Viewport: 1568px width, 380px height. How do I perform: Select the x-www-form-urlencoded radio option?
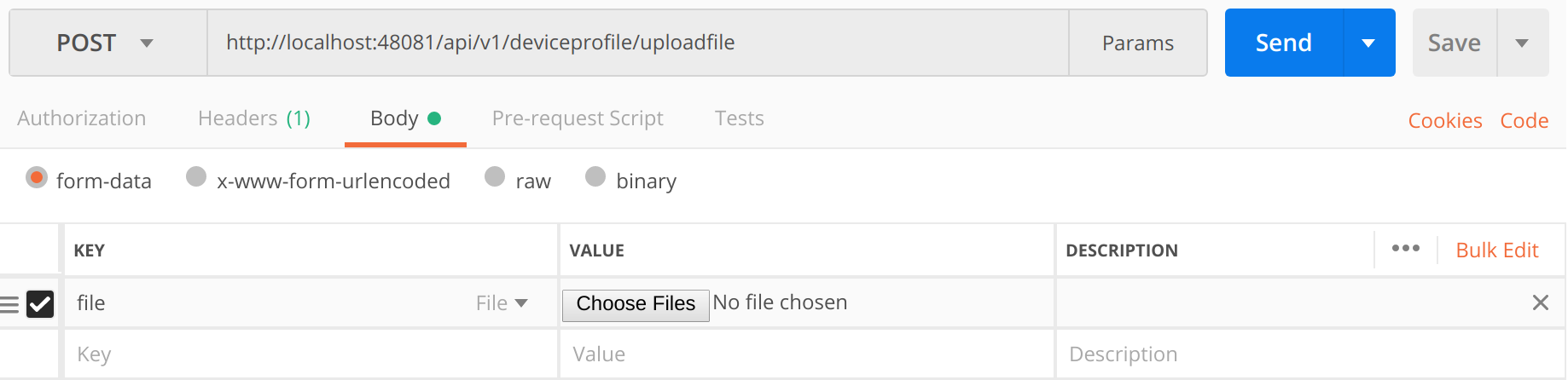(196, 176)
